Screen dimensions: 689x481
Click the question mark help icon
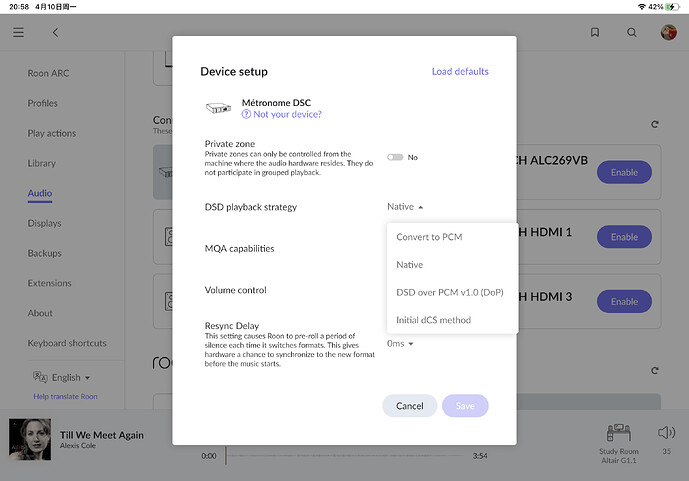click(246, 114)
